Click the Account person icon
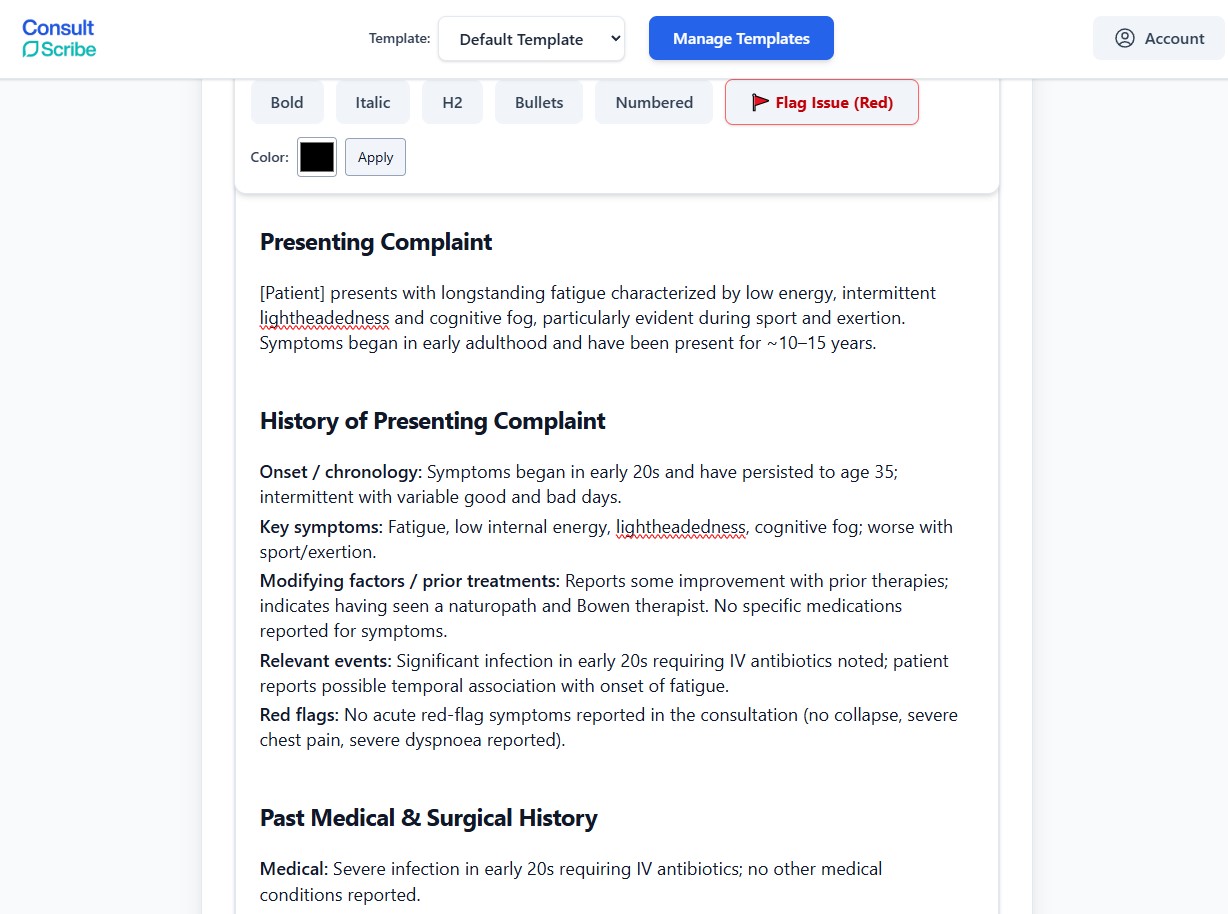Screen dimensions: 1228x914 [1125, 38]
